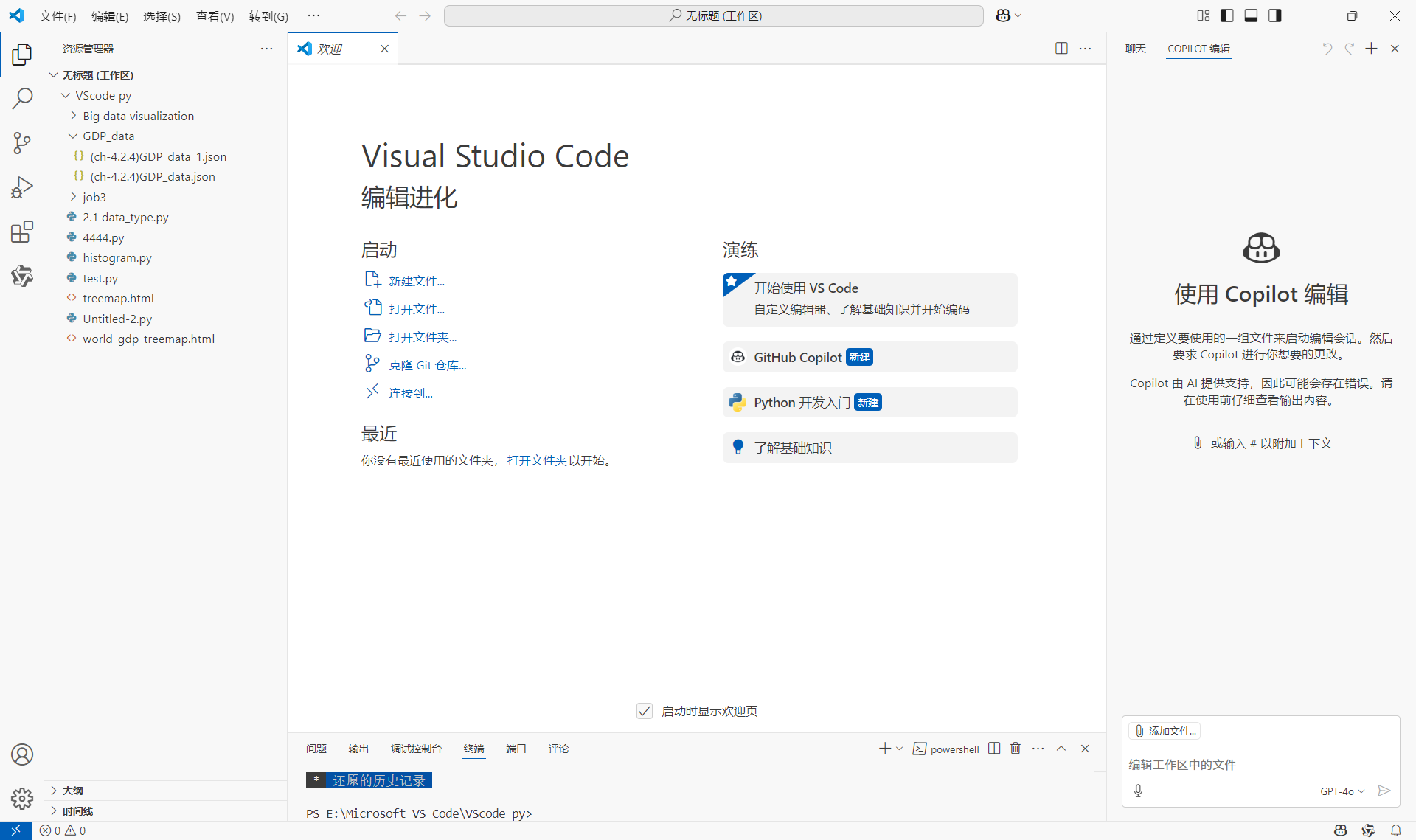Open Source Control view icon
The height and width of the screenshot is (840, 1416).
click(22, 142)
